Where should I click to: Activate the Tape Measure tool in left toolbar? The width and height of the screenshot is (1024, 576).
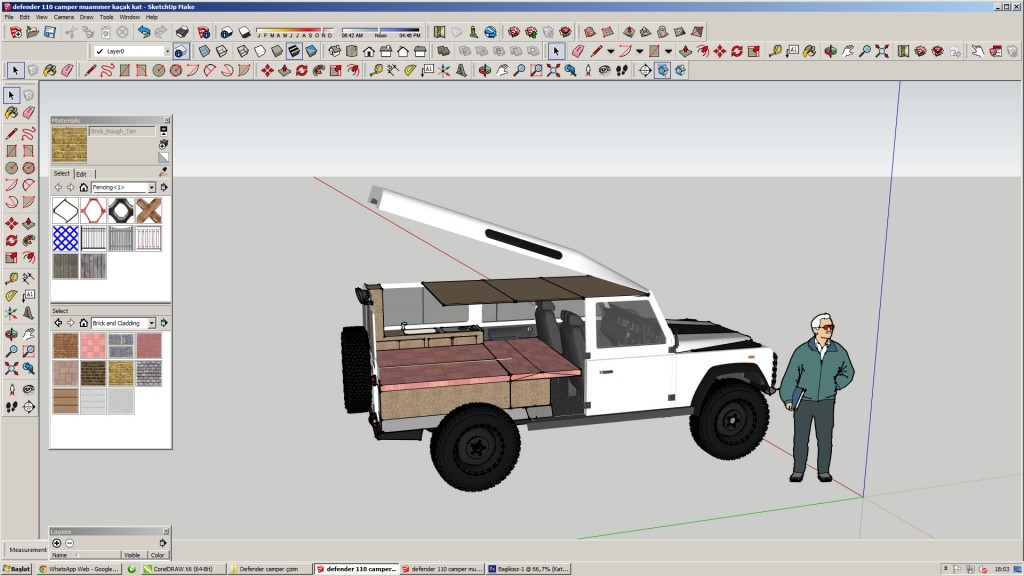point(11,278)
